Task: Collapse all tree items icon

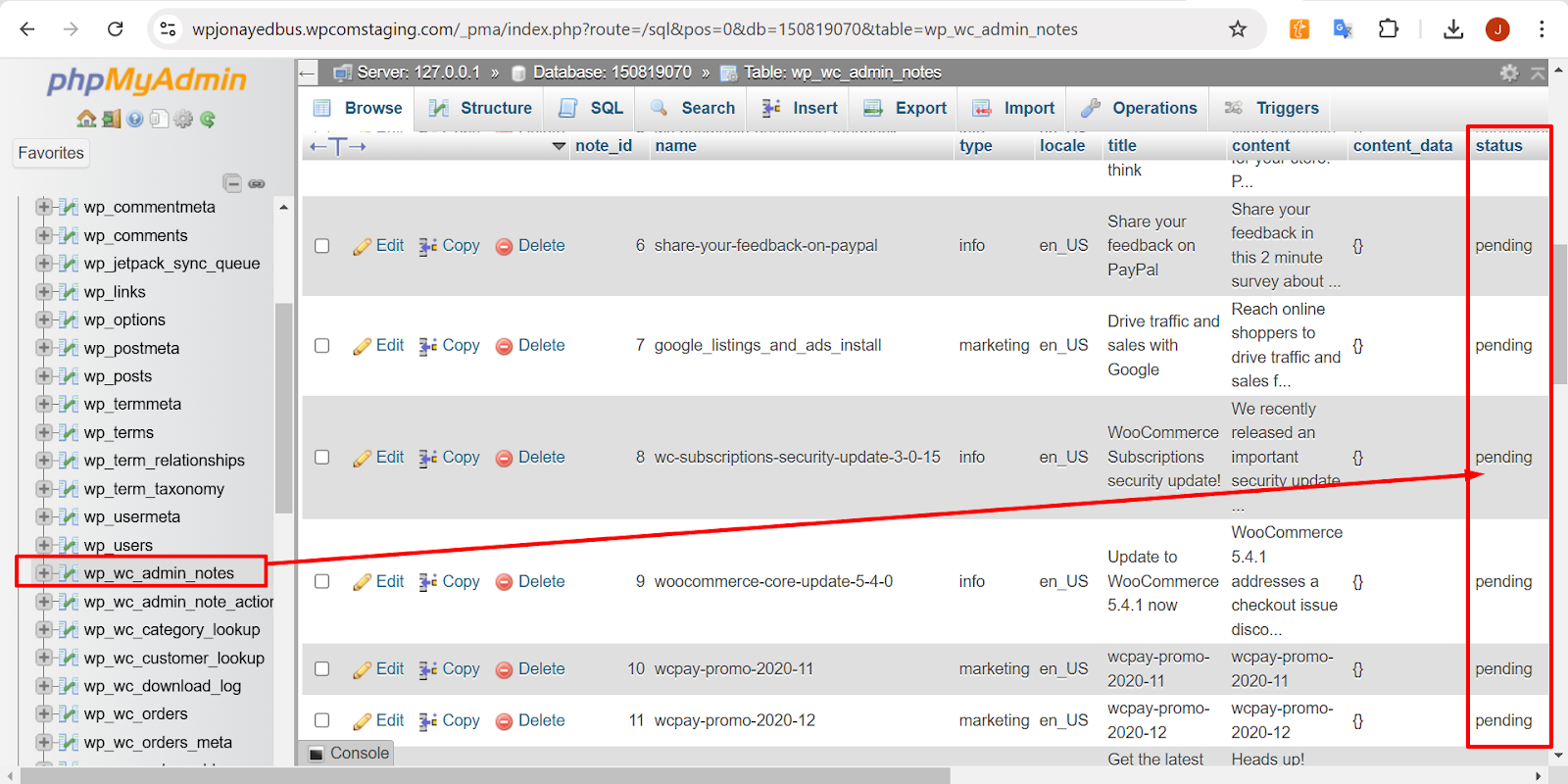Action: pyautogui.click(x=232, y=183)
